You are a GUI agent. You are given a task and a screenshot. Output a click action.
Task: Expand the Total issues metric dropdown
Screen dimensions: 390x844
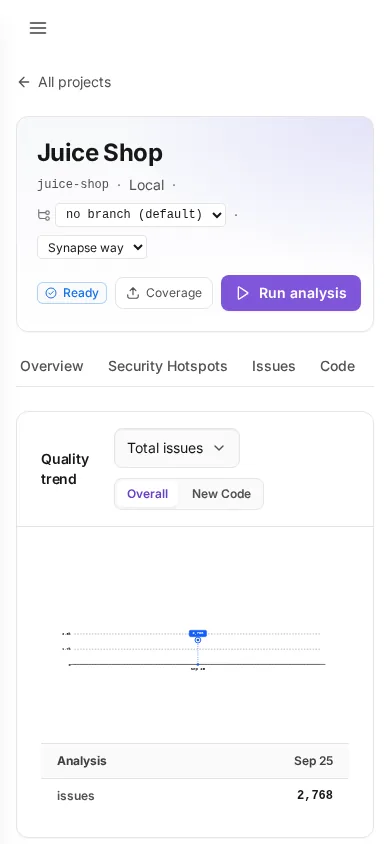coord(177,448)
